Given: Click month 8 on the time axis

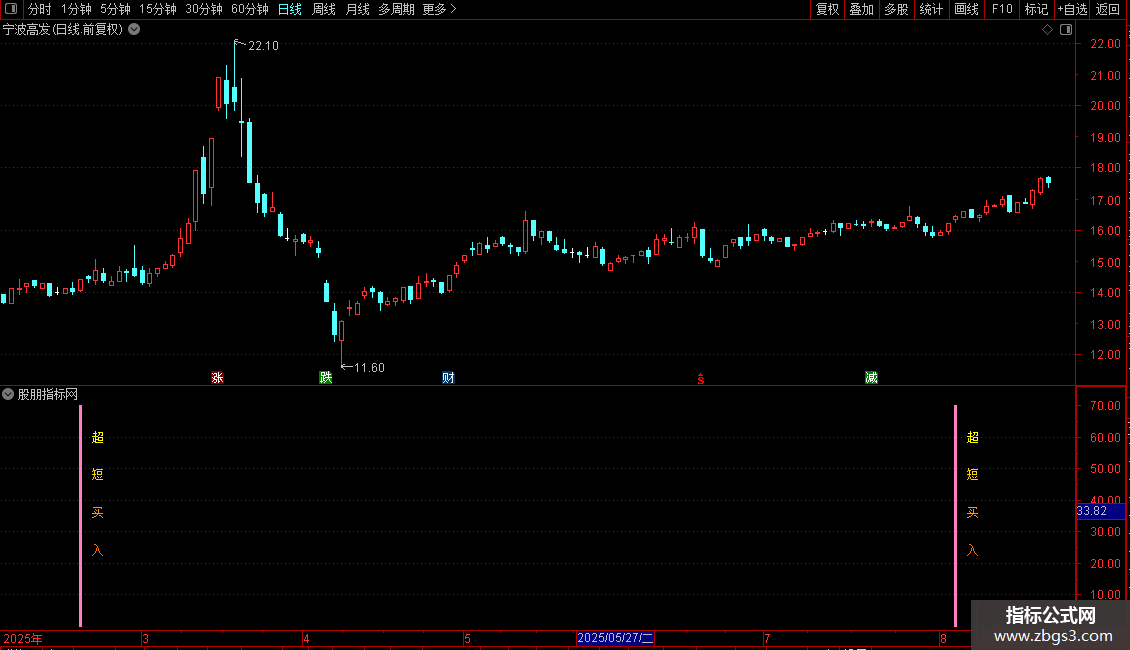Looking at the screenshot, I should click(x=943, y=638).
